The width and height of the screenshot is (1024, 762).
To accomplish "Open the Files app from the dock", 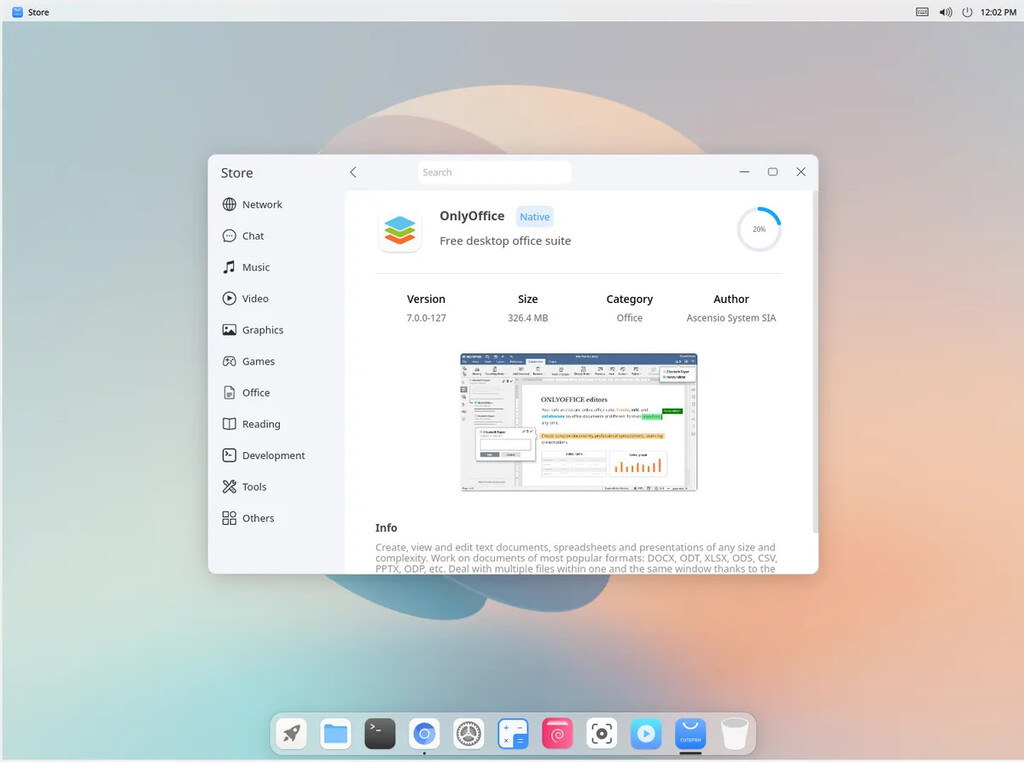I will (x=335, y=733).
